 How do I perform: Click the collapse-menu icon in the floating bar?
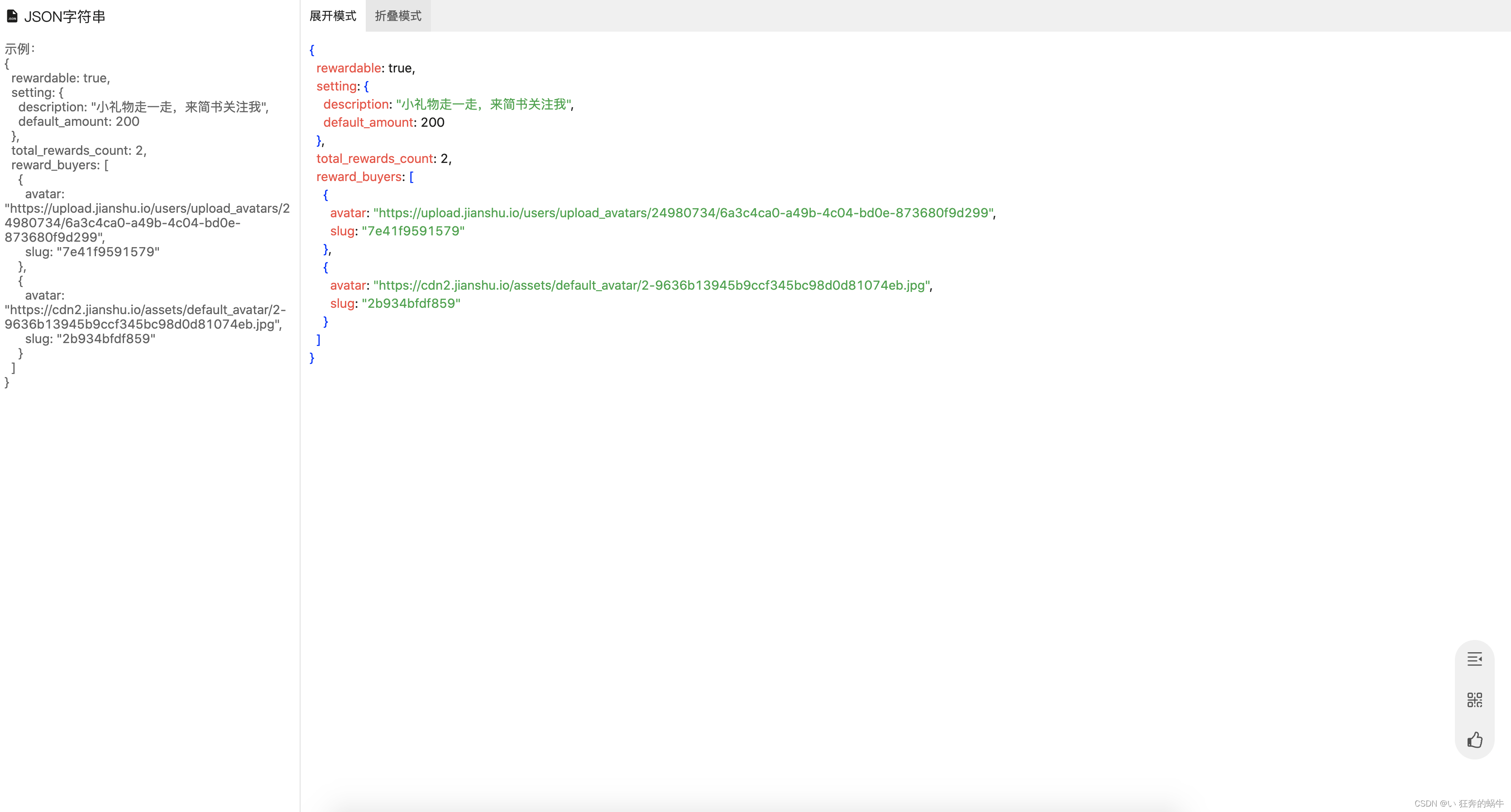coord(1474,659)
